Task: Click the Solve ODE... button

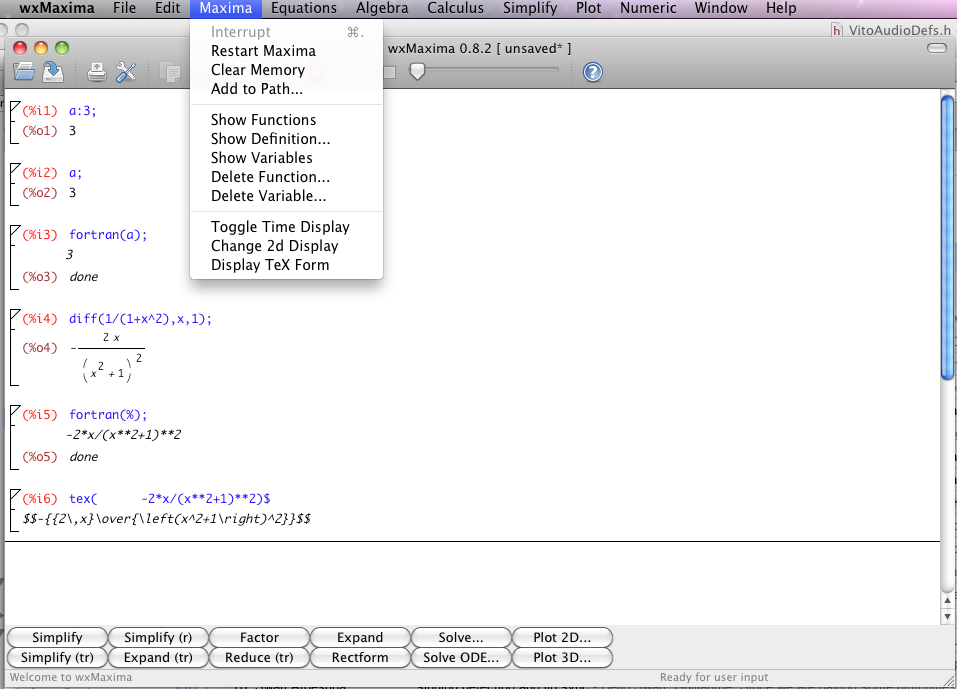Action: click(461, 657)
